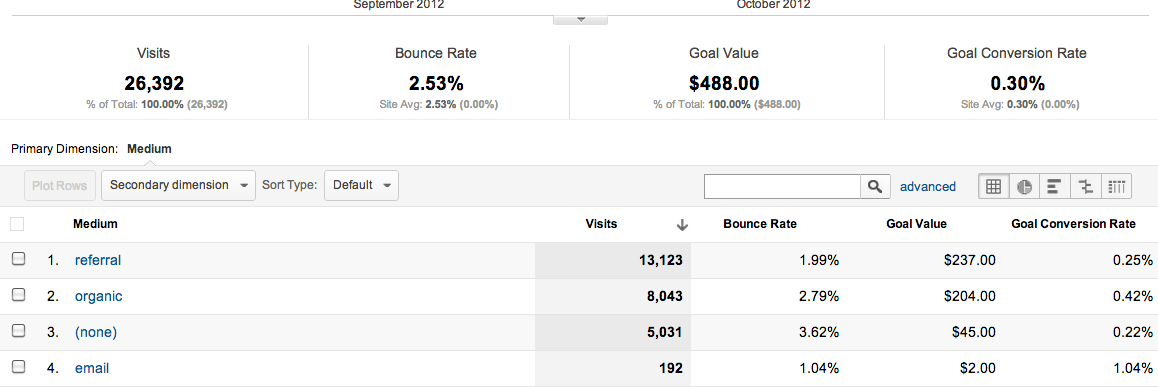Collapse the timeline graph handle arrow
The width and height of the screenshot is (1158, 387).
(580, 19)
